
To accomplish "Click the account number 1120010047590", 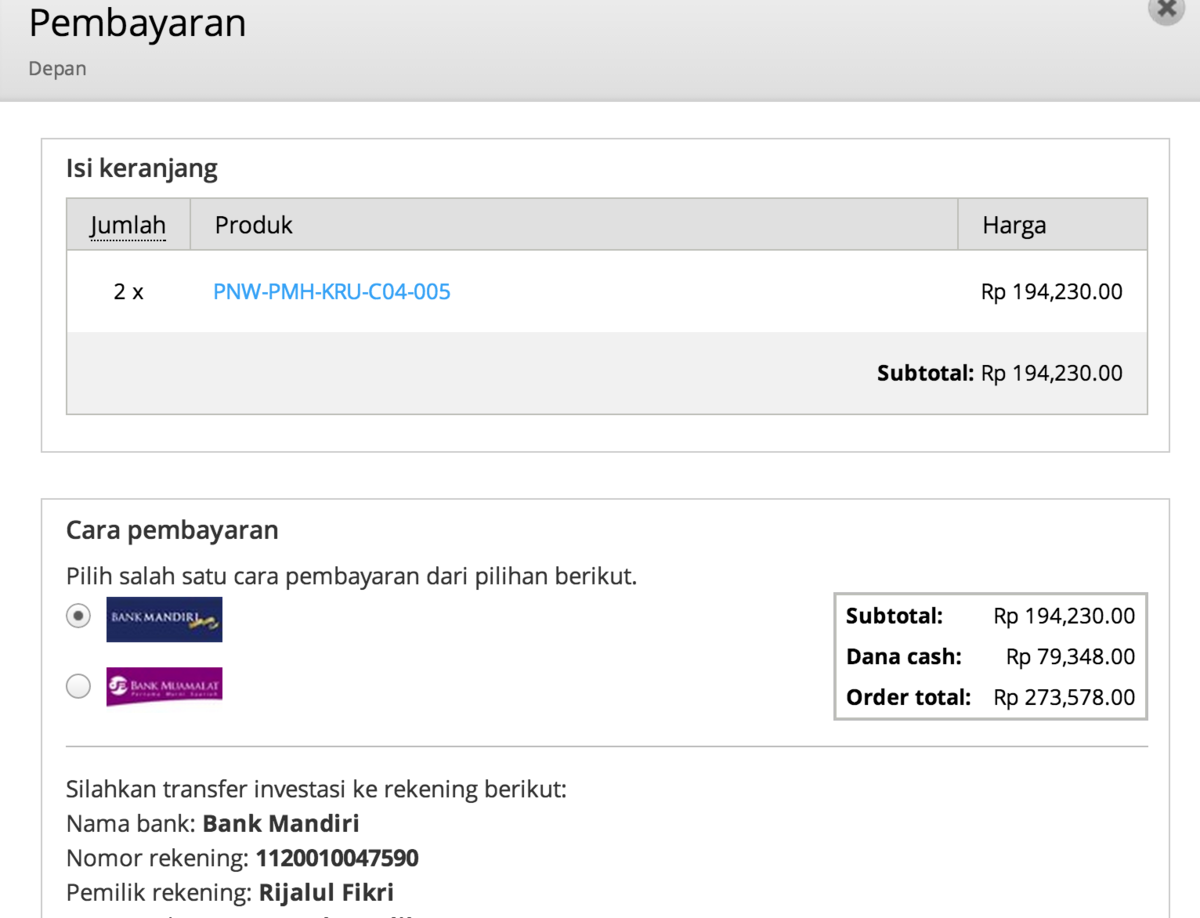I will 337,858.
